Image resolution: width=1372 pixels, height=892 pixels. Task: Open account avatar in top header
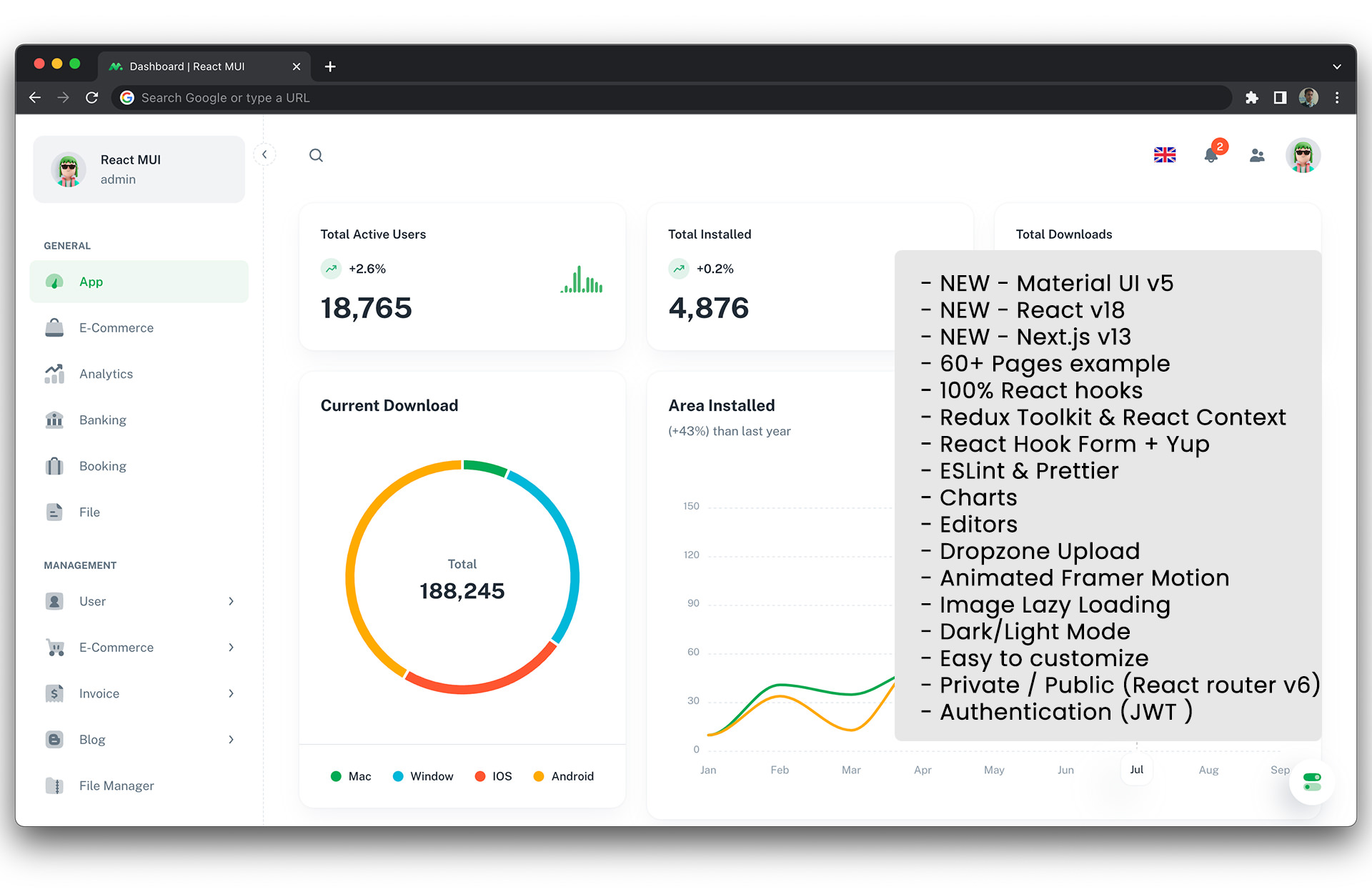point(1303,155)
